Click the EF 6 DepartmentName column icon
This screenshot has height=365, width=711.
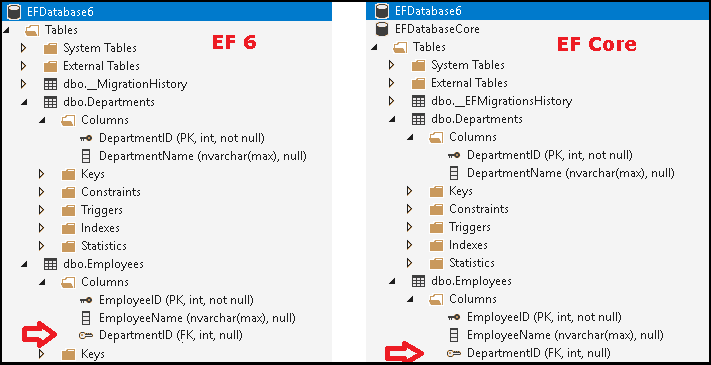click(x=86, y=156)
